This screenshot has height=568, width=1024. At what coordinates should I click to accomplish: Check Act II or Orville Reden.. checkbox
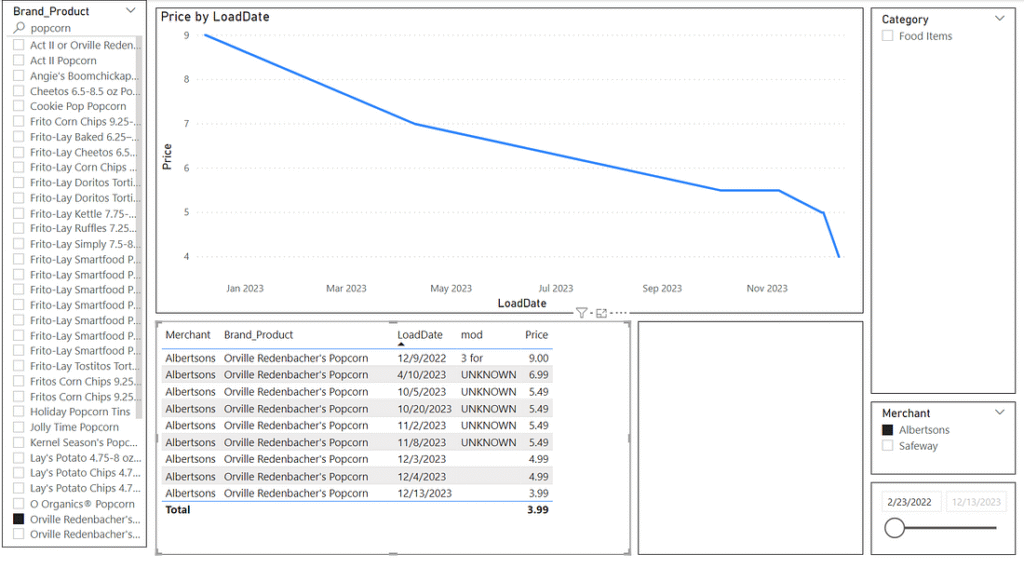[18, 45]
